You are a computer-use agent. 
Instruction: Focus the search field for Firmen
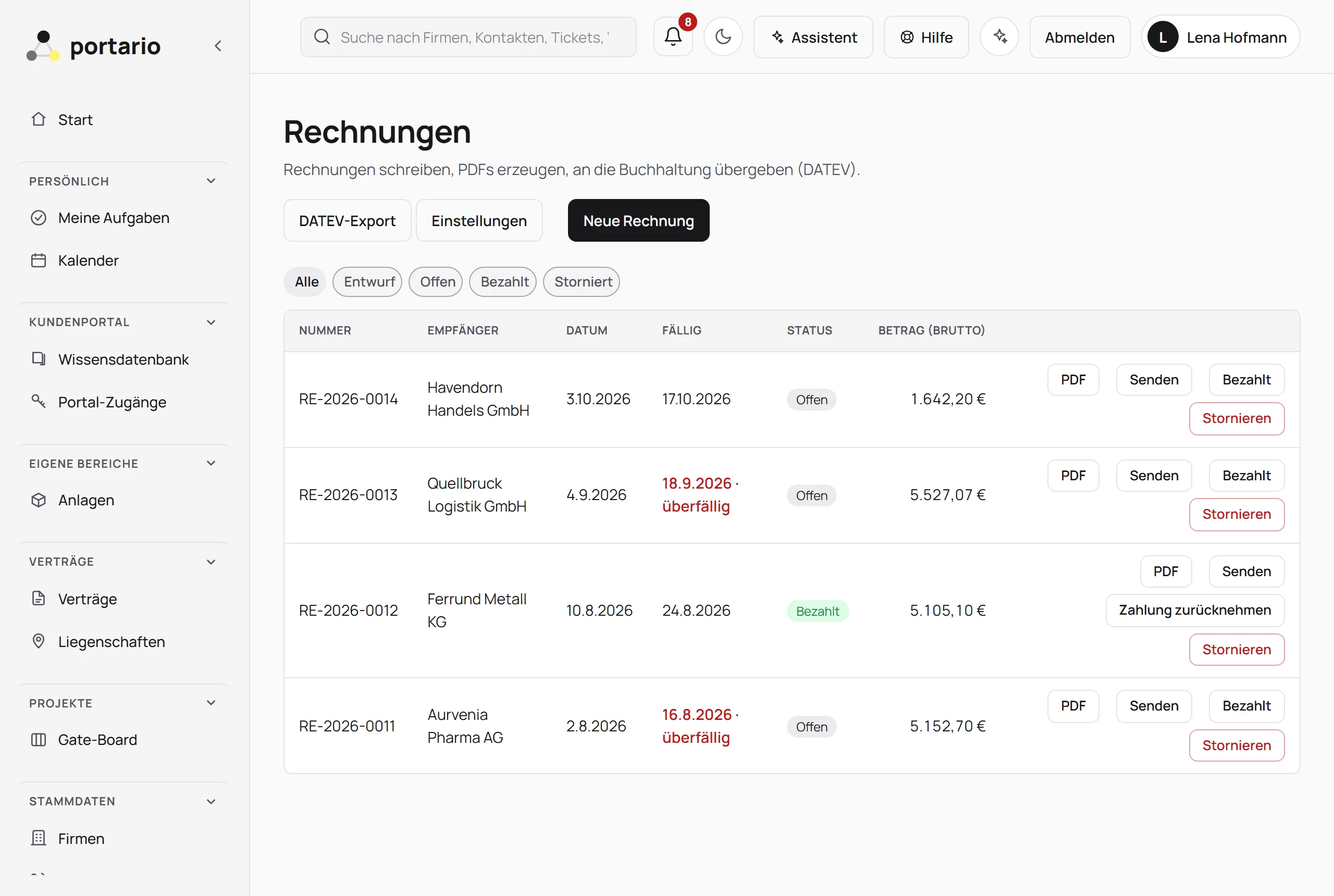point(468,37)
